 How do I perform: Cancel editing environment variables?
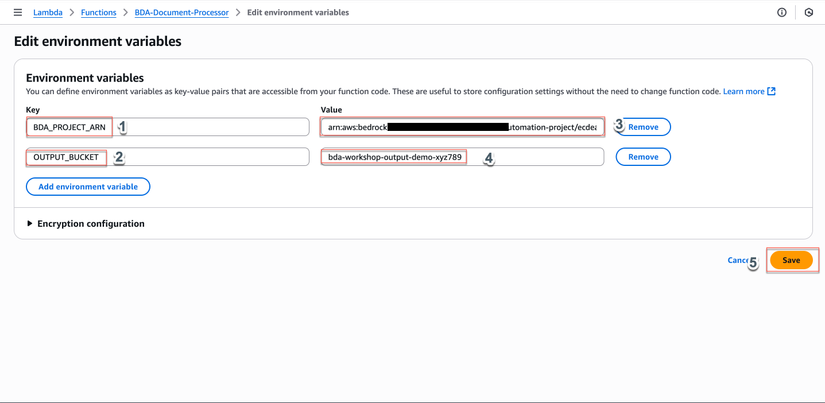737,260
